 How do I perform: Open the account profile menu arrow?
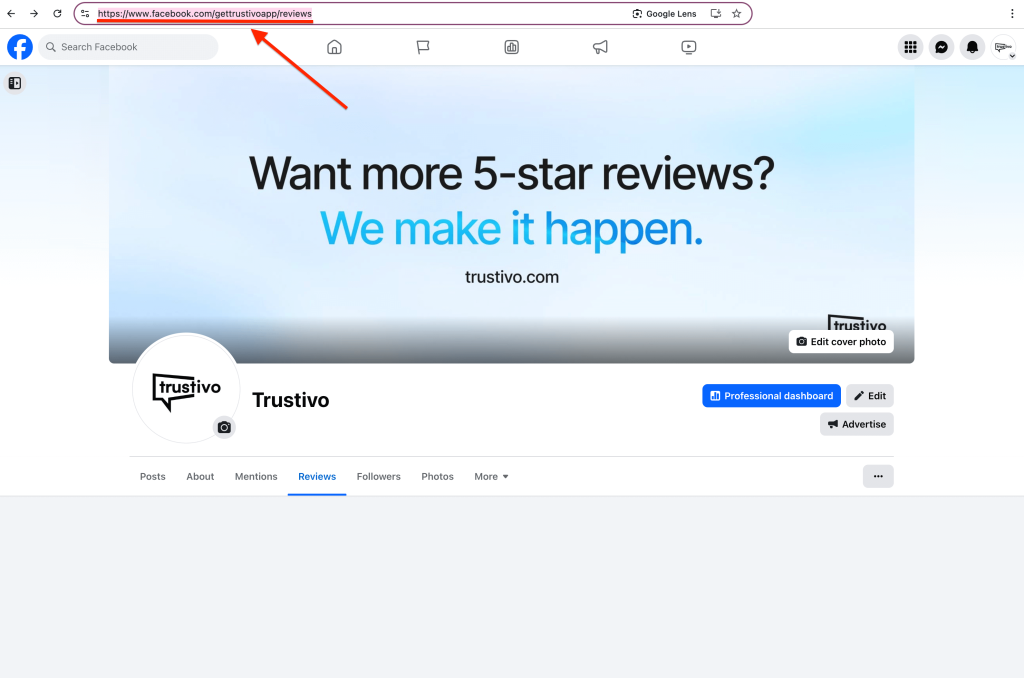(x=1011, y=56)
